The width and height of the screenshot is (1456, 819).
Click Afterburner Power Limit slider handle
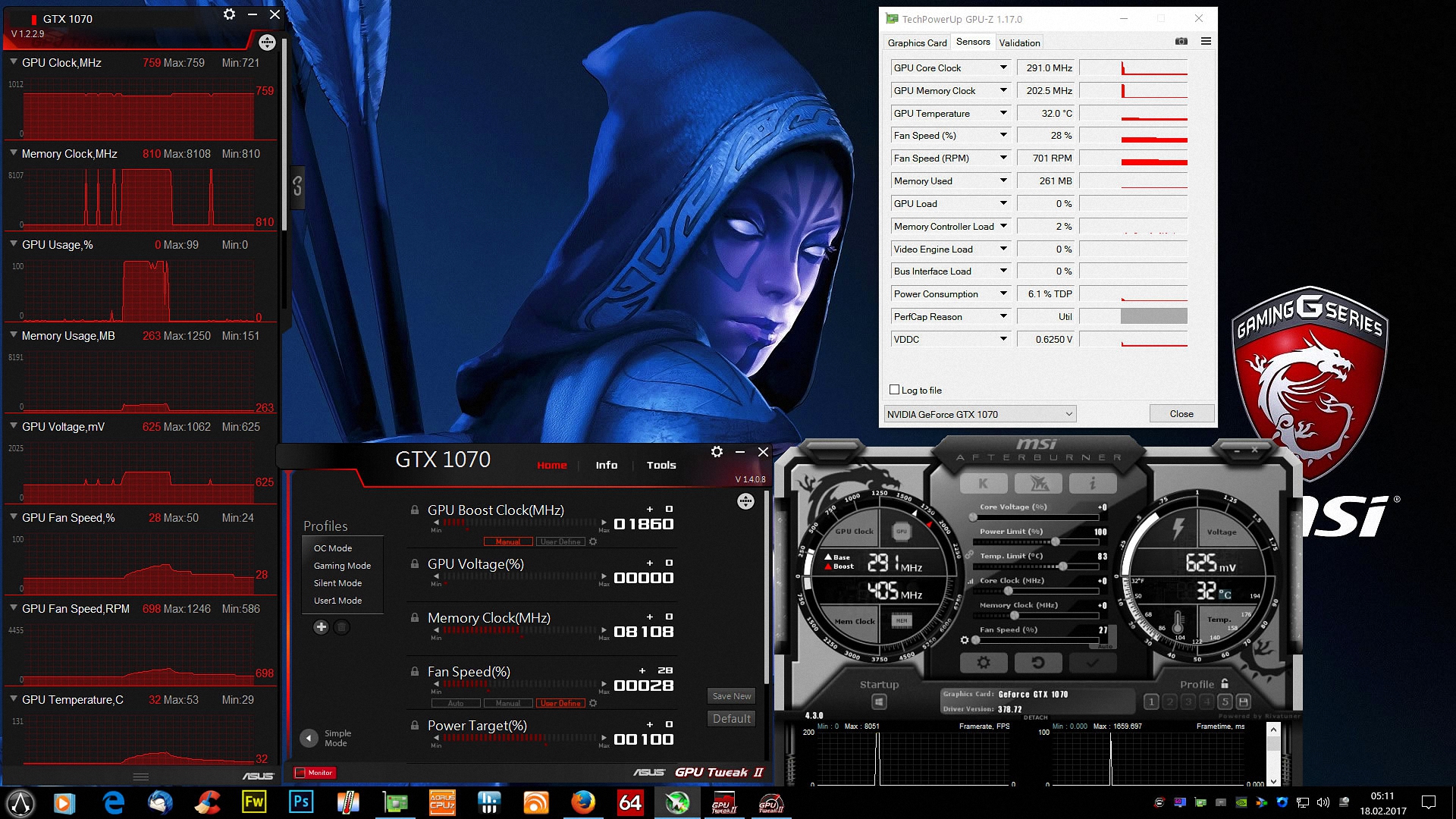[1055, 541]
